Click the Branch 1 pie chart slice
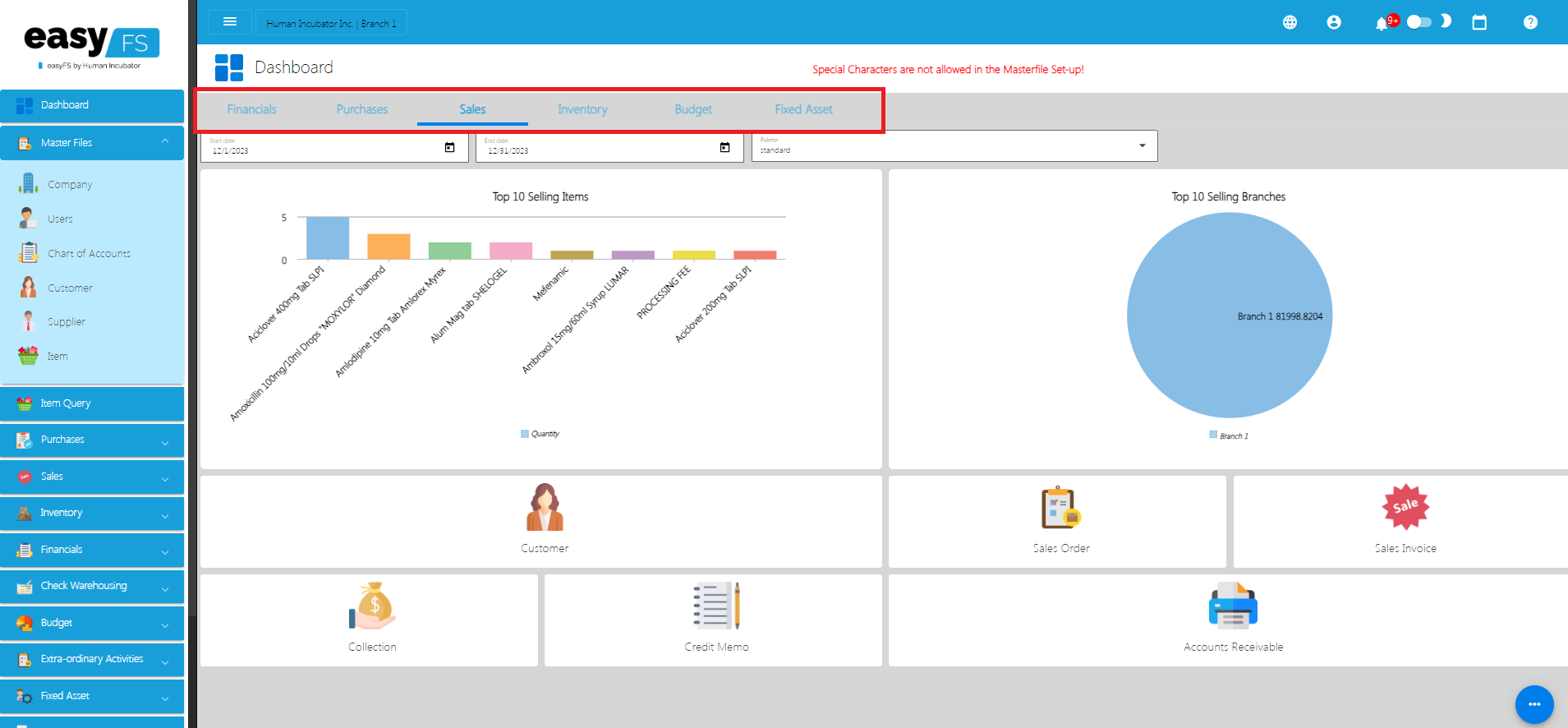This screenshot has height=728, width=1568. [x=1230, y=315]
